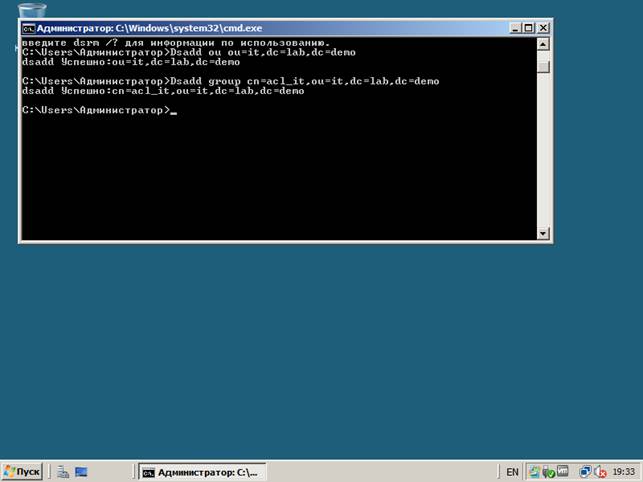Viewport: 643px width, 482px height.
Task: Open the task manager tray icon
Action: click(x=563, y=471)
